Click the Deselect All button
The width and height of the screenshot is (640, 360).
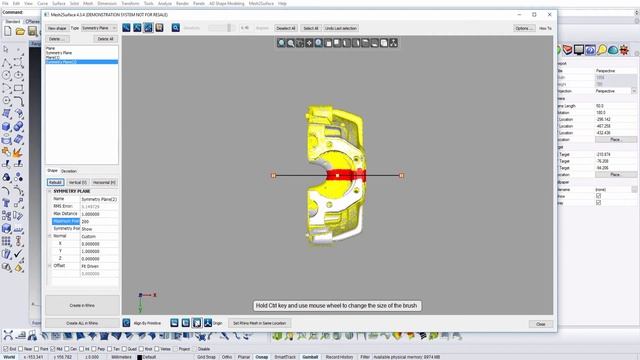(286, 28)
